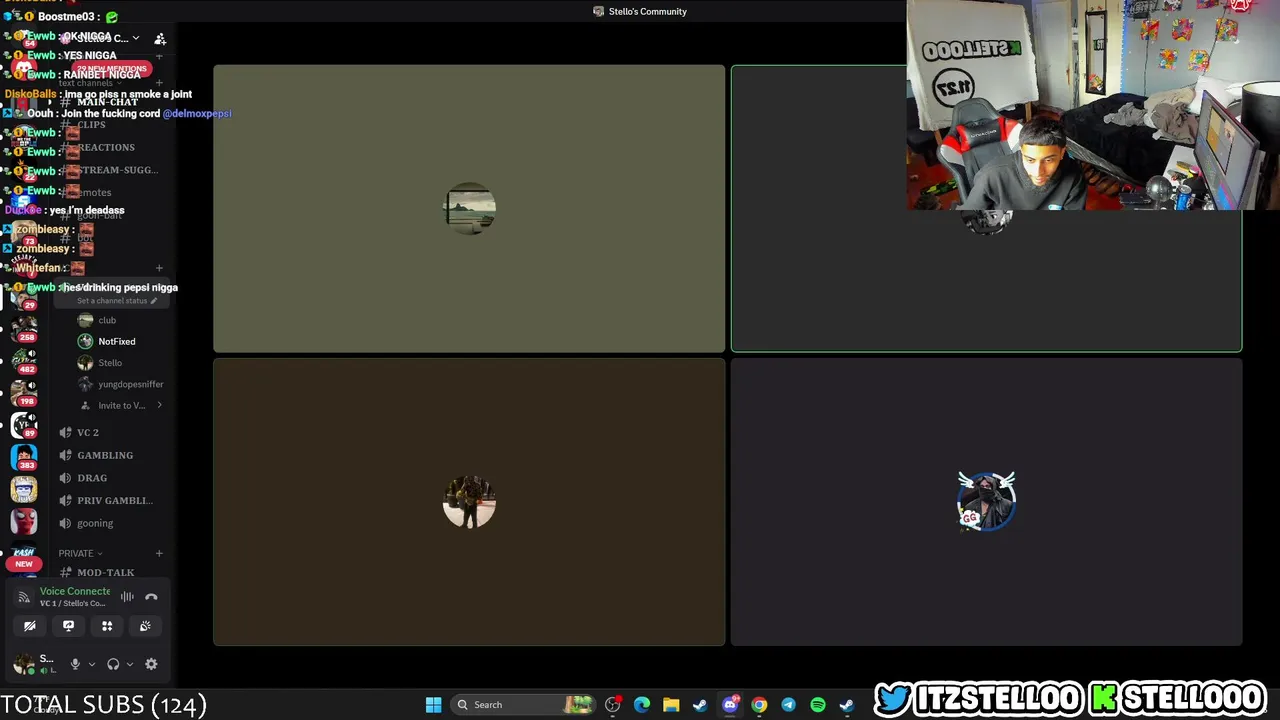The width and height of the screenshot is (1280, 720).
Task: Open your user profile avatar panel
Action: point(24,664)
